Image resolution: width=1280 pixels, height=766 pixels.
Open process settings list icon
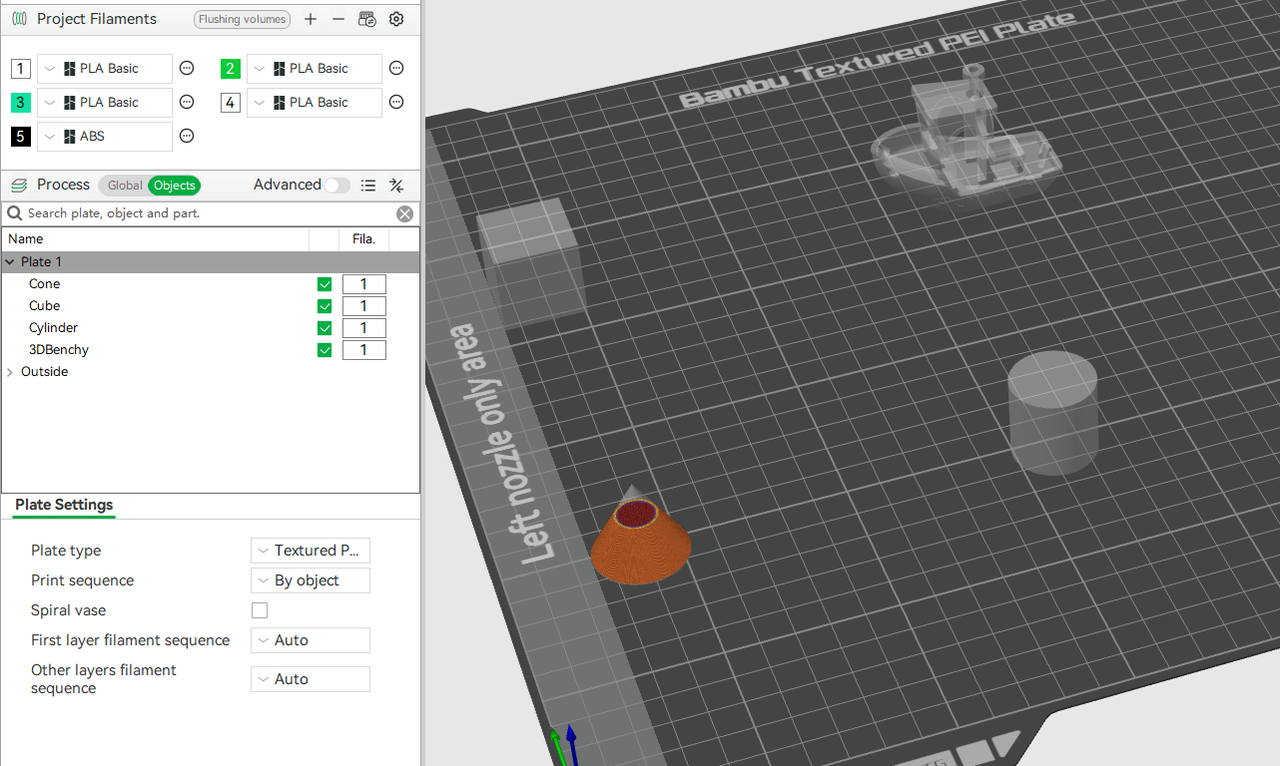pos(368,185)
